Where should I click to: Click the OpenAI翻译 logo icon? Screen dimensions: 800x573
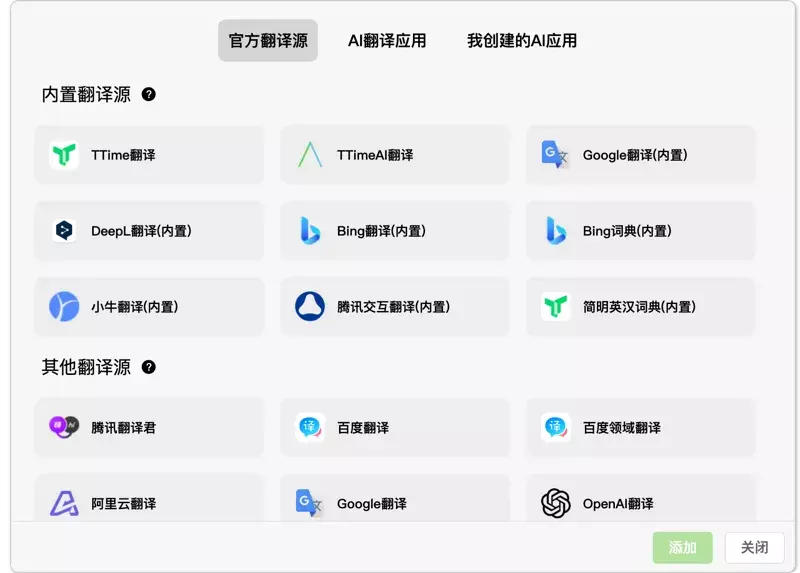556,503
